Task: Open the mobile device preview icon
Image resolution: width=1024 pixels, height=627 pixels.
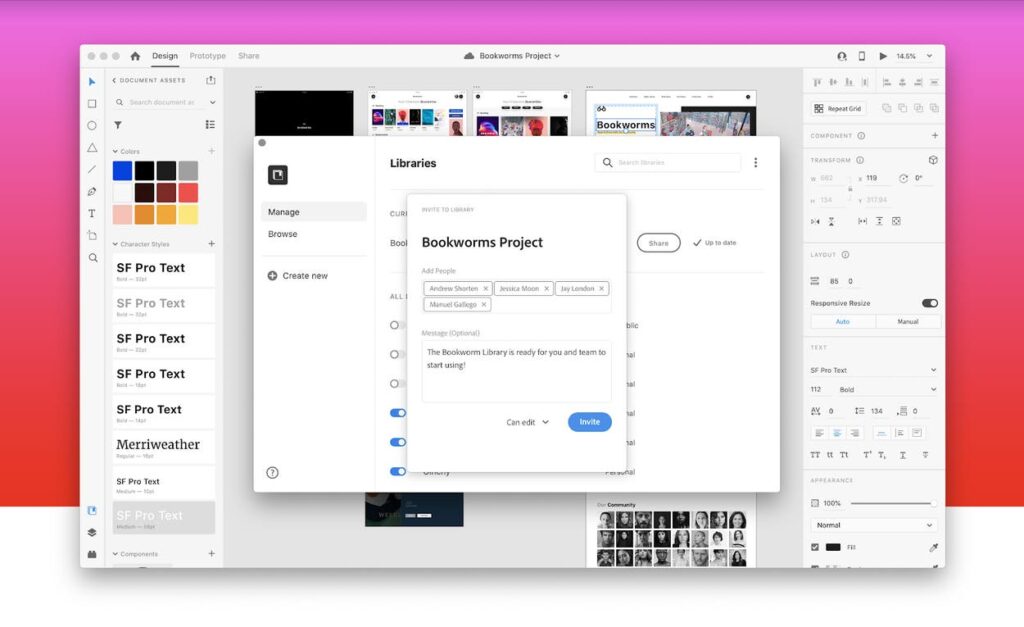Action: pos(861,56)
